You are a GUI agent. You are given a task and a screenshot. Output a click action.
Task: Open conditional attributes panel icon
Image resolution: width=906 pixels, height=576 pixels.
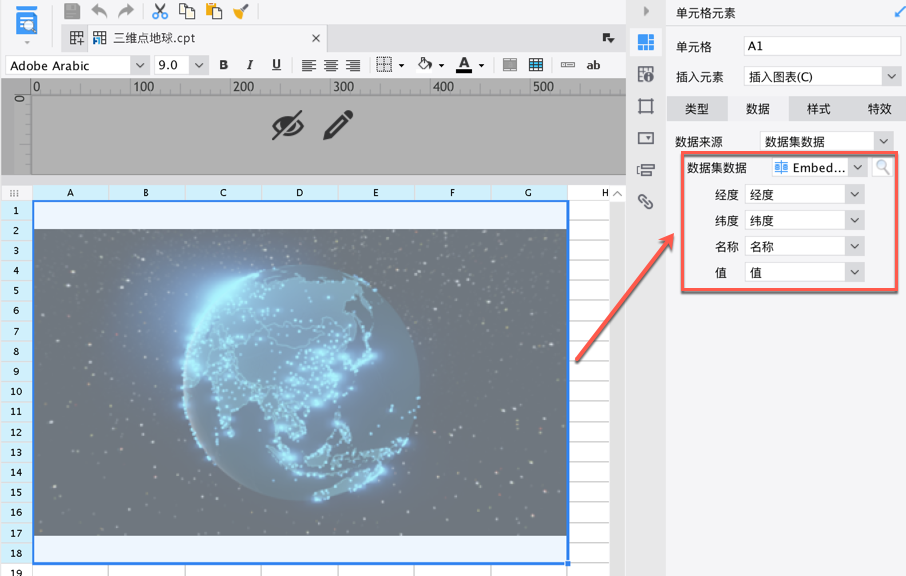point(645,170)
